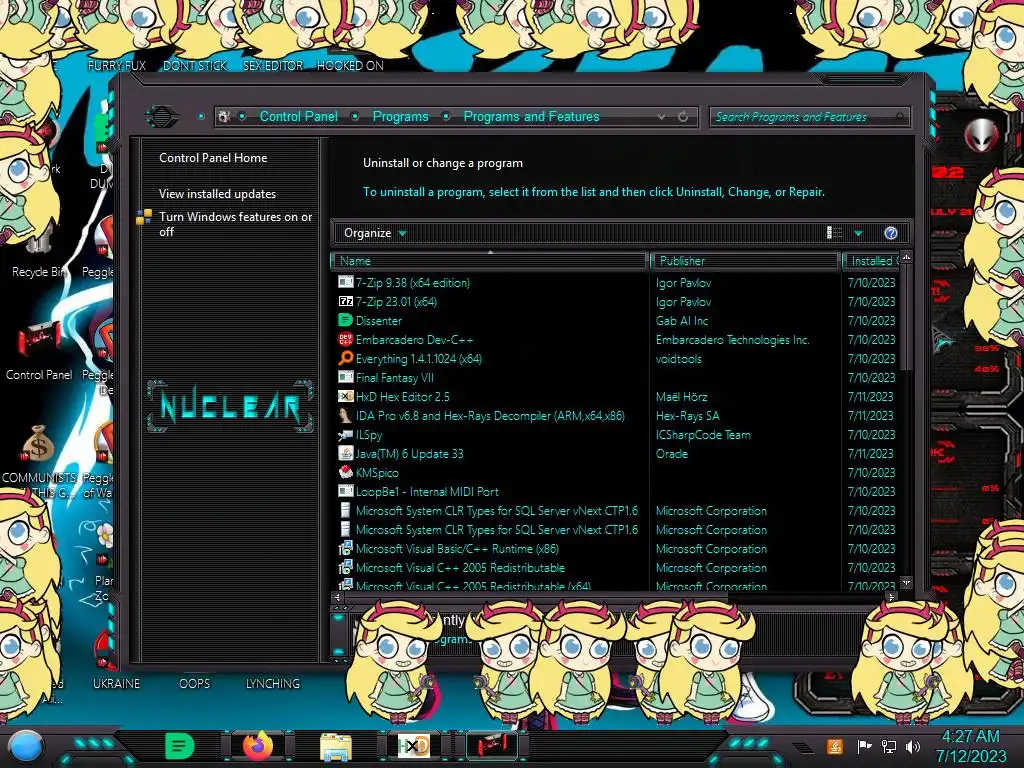Click the HOOKED ON desktop label
This screenshot has height=768, width=1024.
click(x=350, y=65)
